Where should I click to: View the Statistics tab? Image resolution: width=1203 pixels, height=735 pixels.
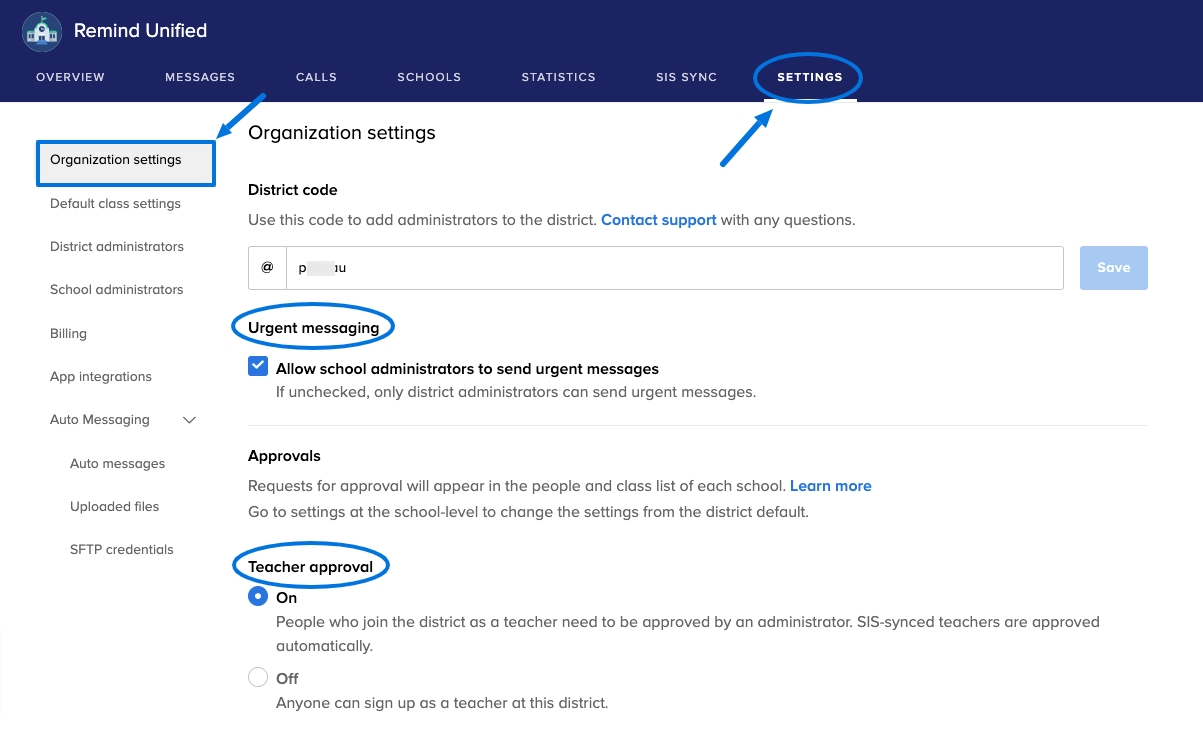(x=558, y=77)
